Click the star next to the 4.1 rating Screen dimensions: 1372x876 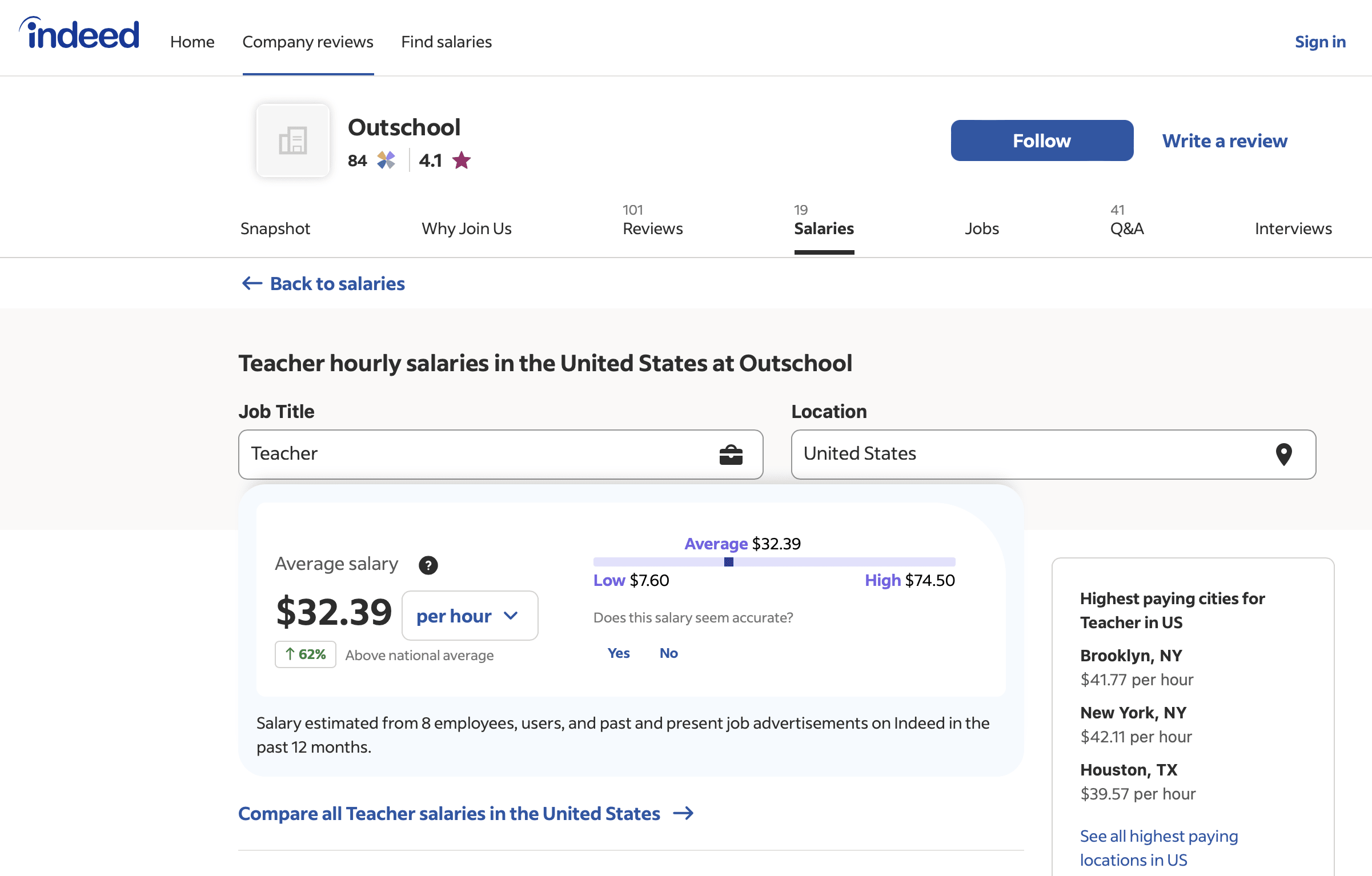[x=461, y=160]
